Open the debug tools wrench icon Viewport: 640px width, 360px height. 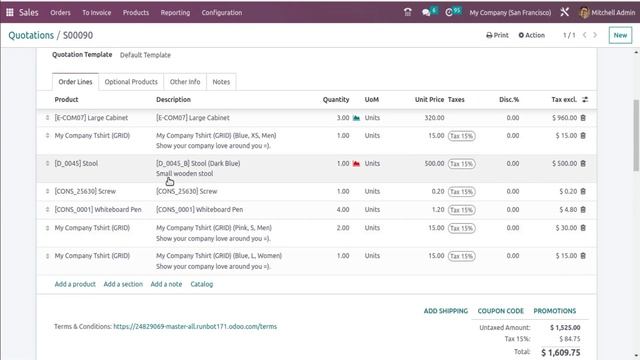[x=564, y=12]
